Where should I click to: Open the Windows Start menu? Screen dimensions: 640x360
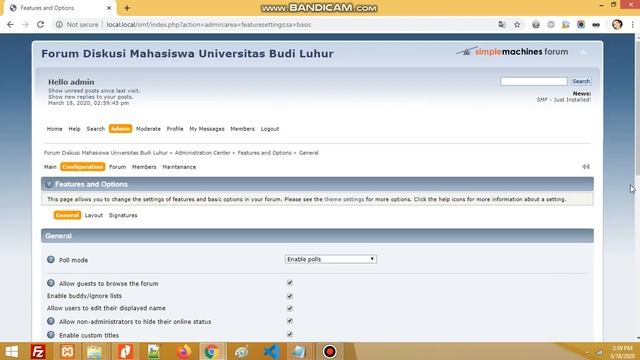tap(11, 351)
